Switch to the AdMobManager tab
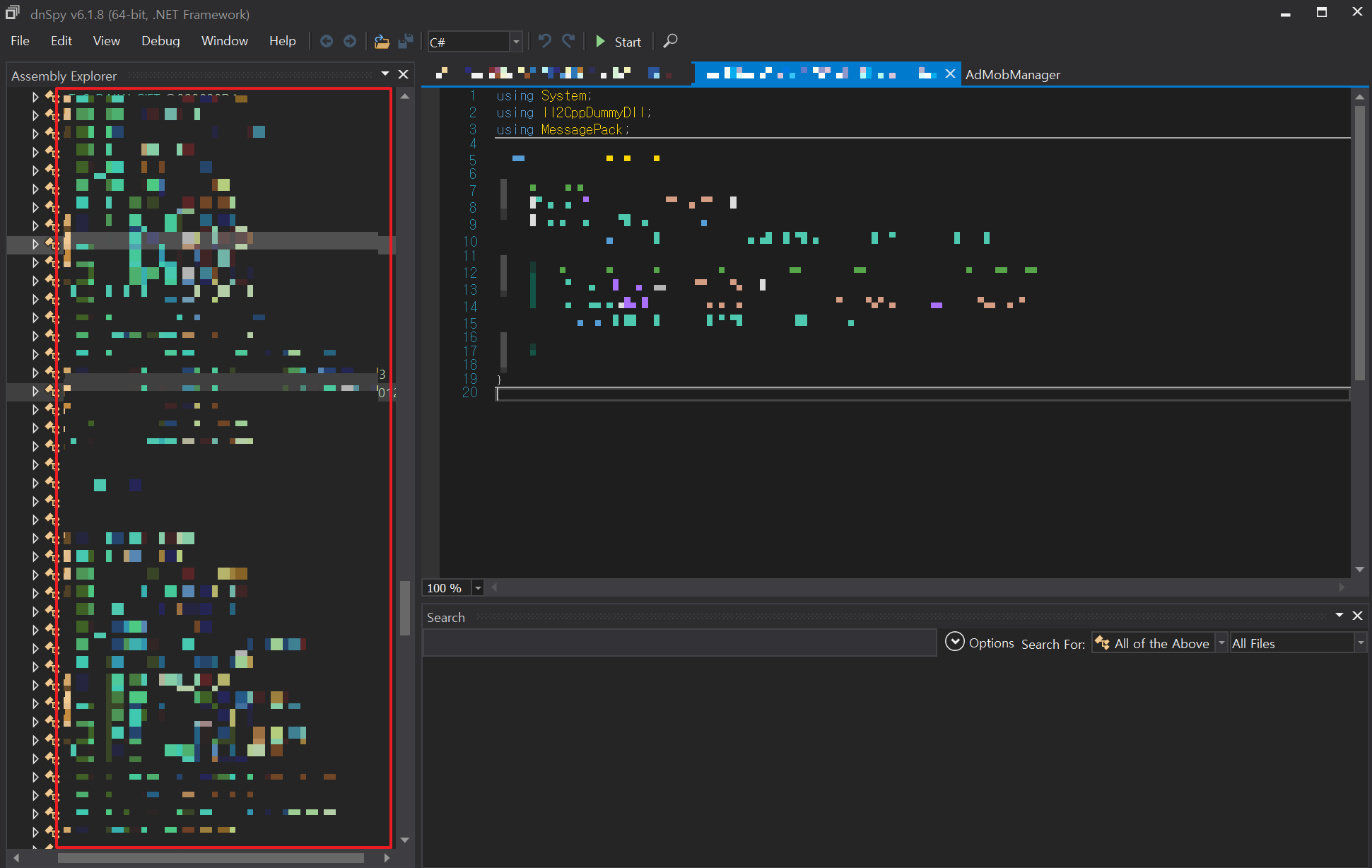1372x868 pixels. (1012, 75)
